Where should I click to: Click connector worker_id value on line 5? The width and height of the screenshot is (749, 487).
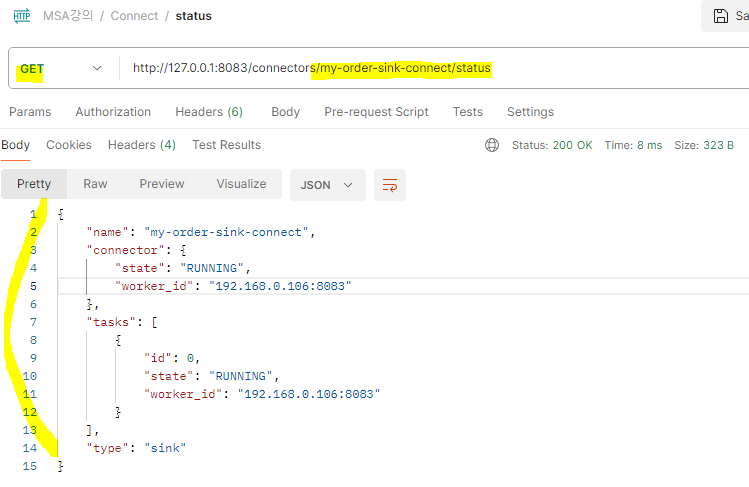pyautogui.click(x=280, y=286)
